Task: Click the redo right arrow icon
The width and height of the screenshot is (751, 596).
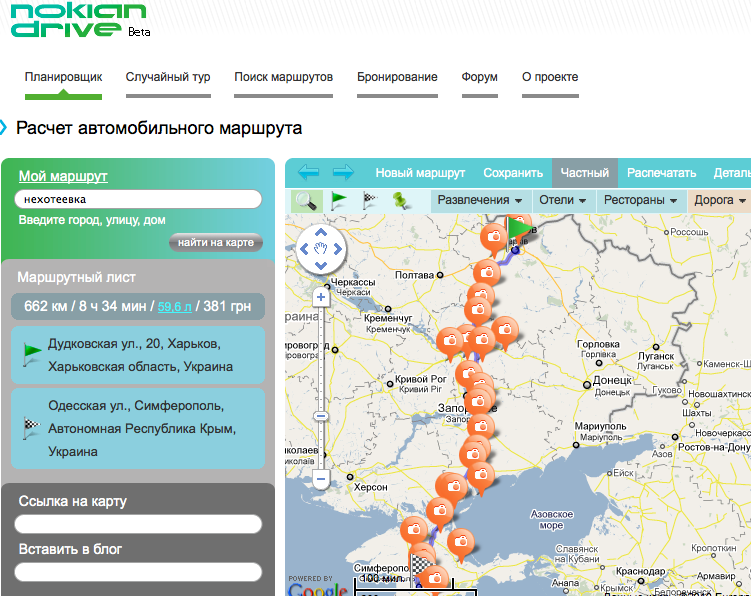Action: 343,172
